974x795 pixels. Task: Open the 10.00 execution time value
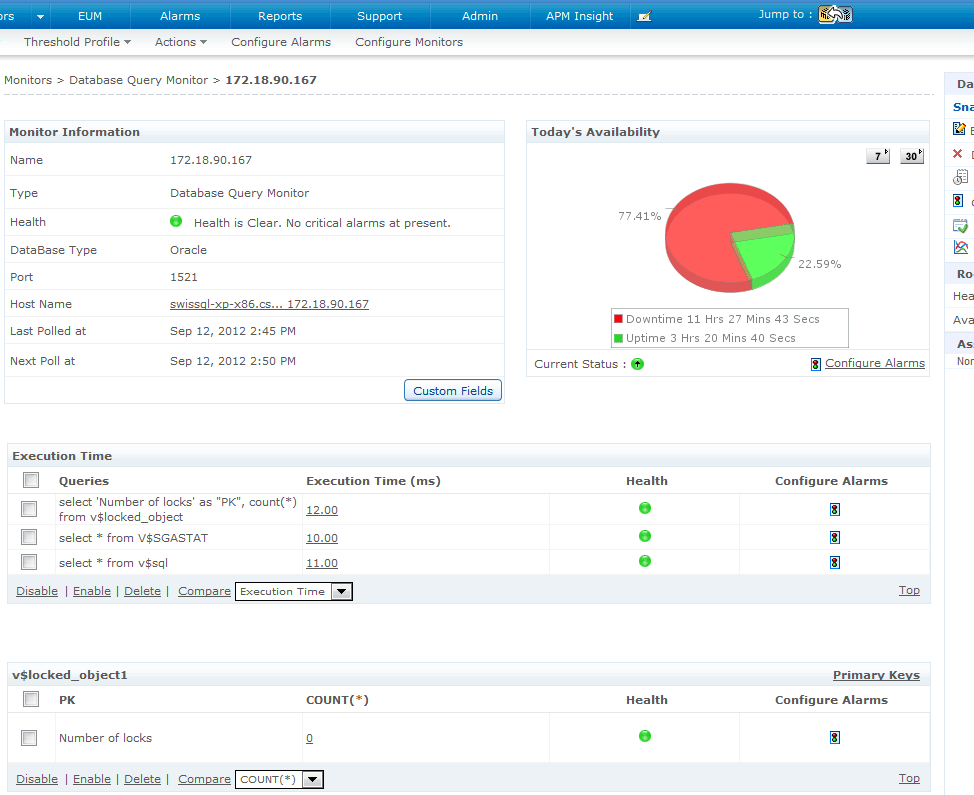coord(322,538)
